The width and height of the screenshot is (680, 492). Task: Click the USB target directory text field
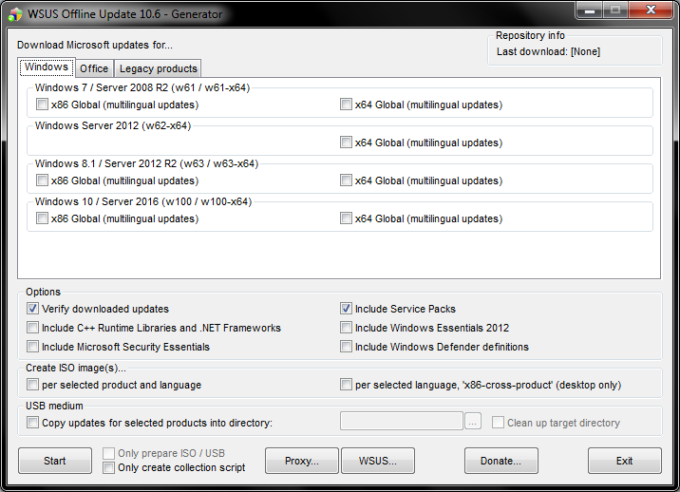click(402, 421)
